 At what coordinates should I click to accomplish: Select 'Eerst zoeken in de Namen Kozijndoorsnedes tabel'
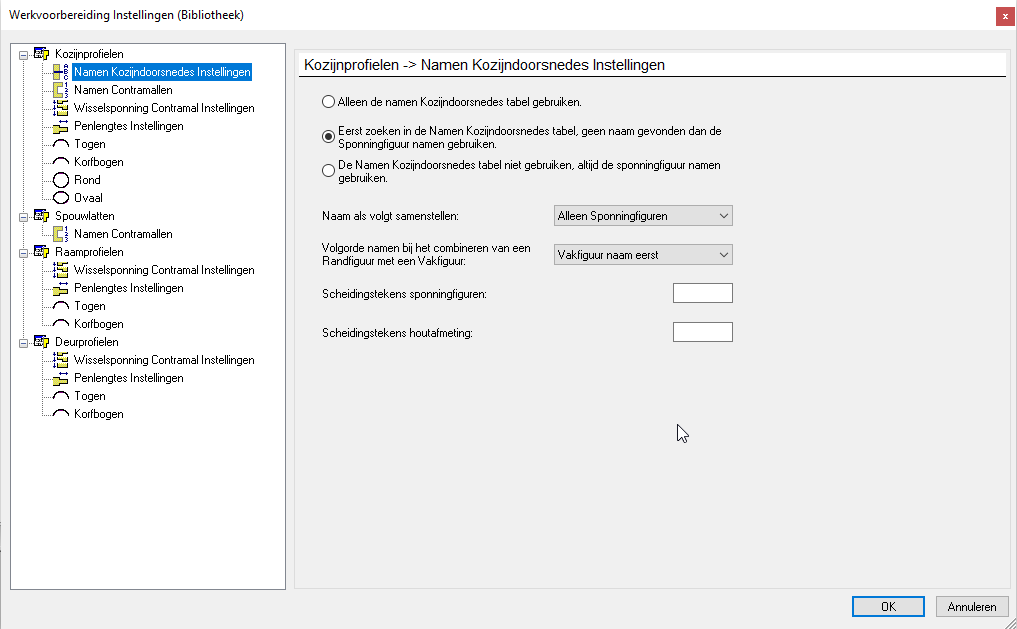pyautogui.click(x=327, y=137)
